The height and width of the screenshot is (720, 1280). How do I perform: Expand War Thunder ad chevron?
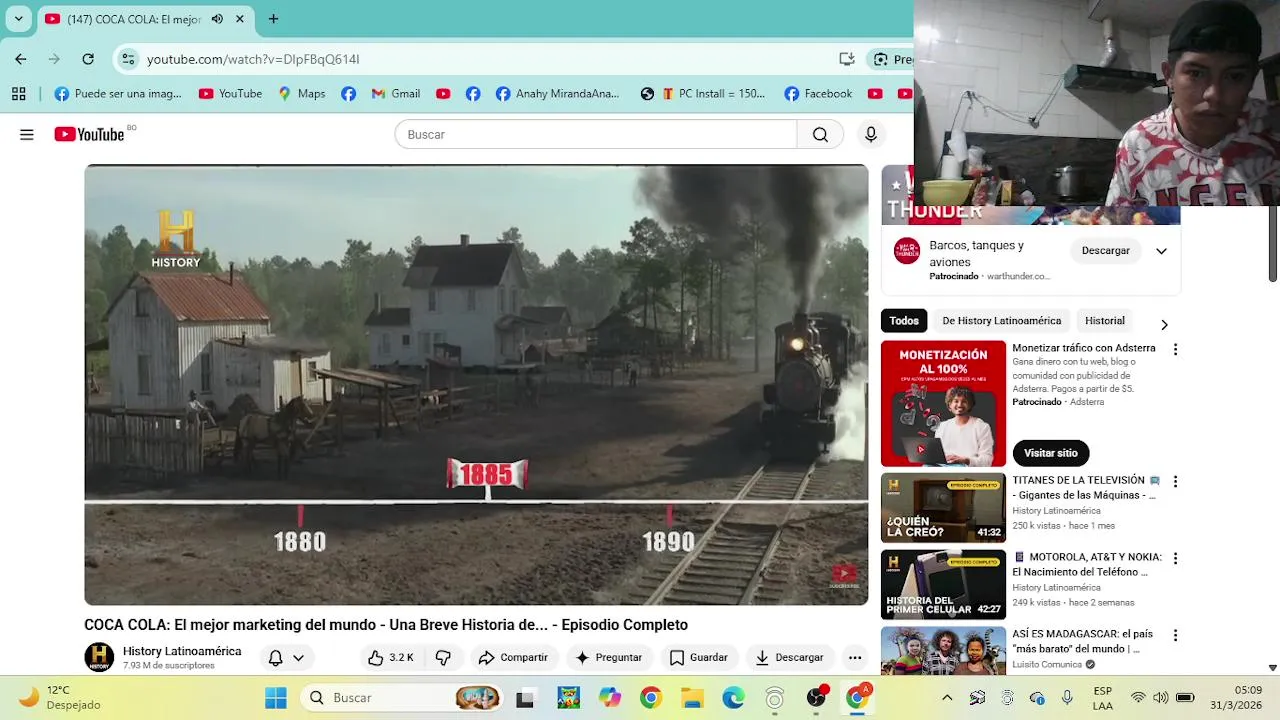(x=1161, y=250)
